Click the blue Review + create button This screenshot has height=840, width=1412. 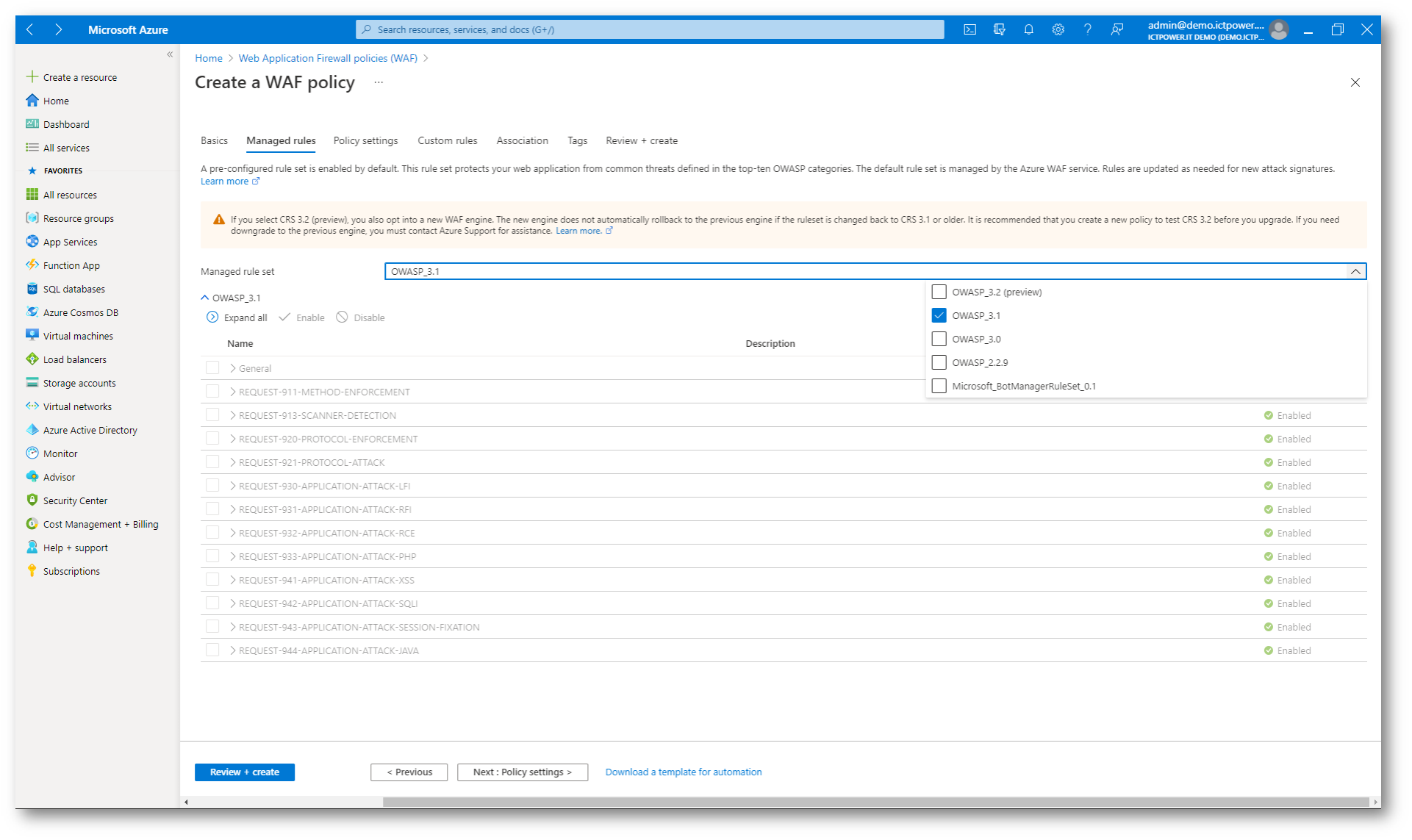[244, 772]
